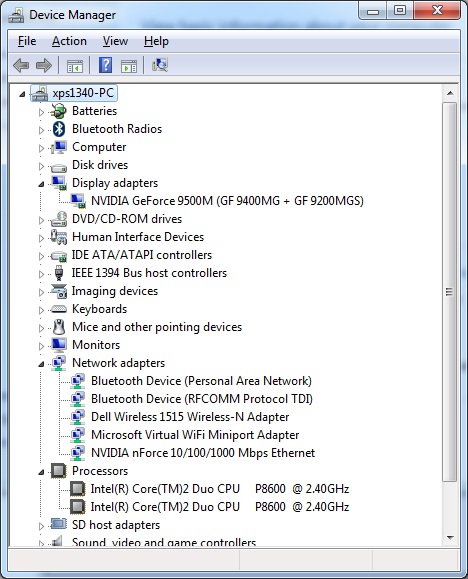Maximize the Device Manager window

pyautogui.click(x=400, y=11)
